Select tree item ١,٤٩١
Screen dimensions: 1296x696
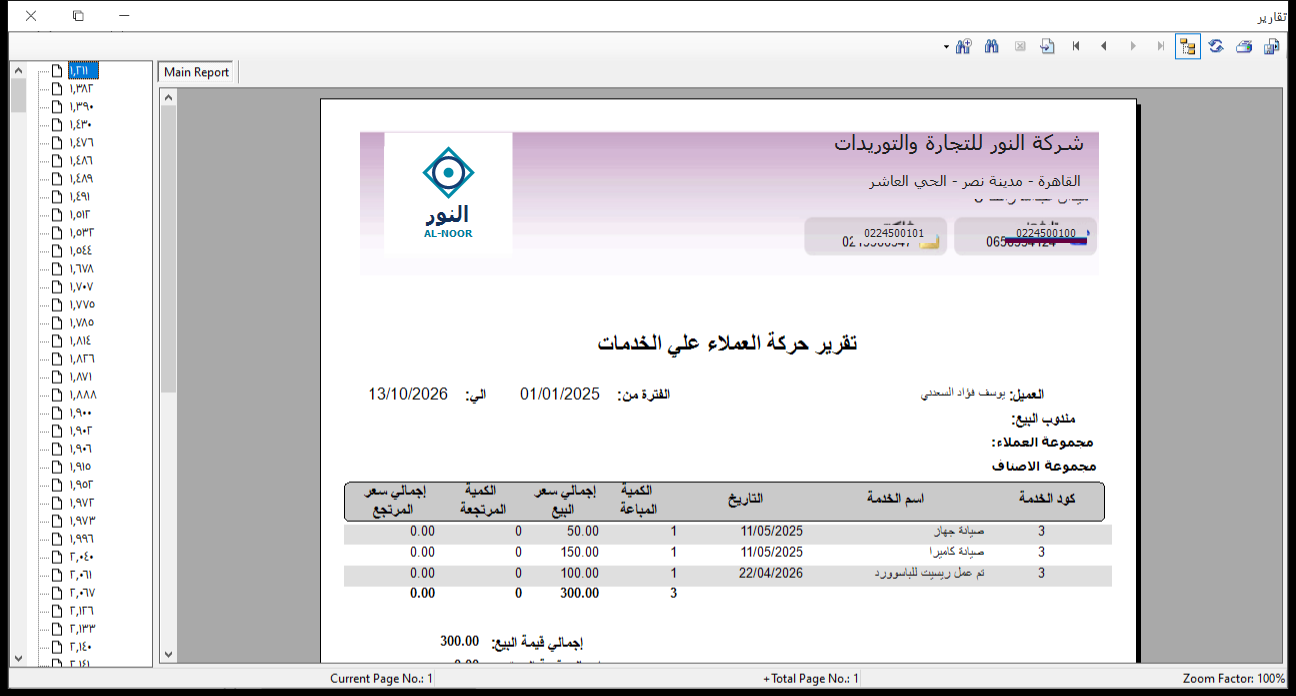click(x=80, y=196)
